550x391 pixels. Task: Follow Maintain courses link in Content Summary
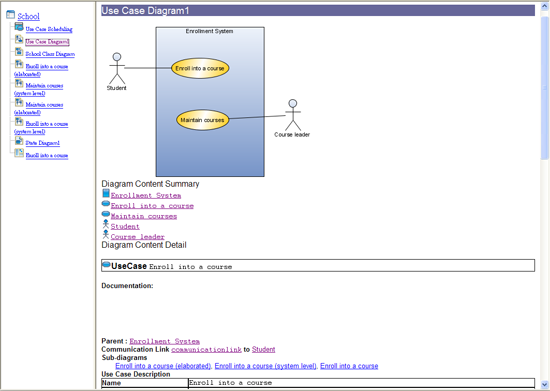[x=144, y=216]
